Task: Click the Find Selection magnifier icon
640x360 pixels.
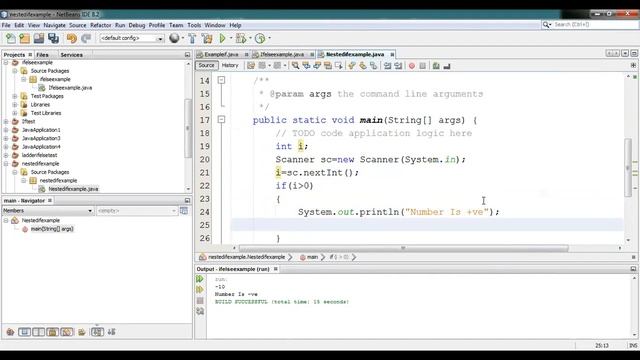Action: pos(295,66)
